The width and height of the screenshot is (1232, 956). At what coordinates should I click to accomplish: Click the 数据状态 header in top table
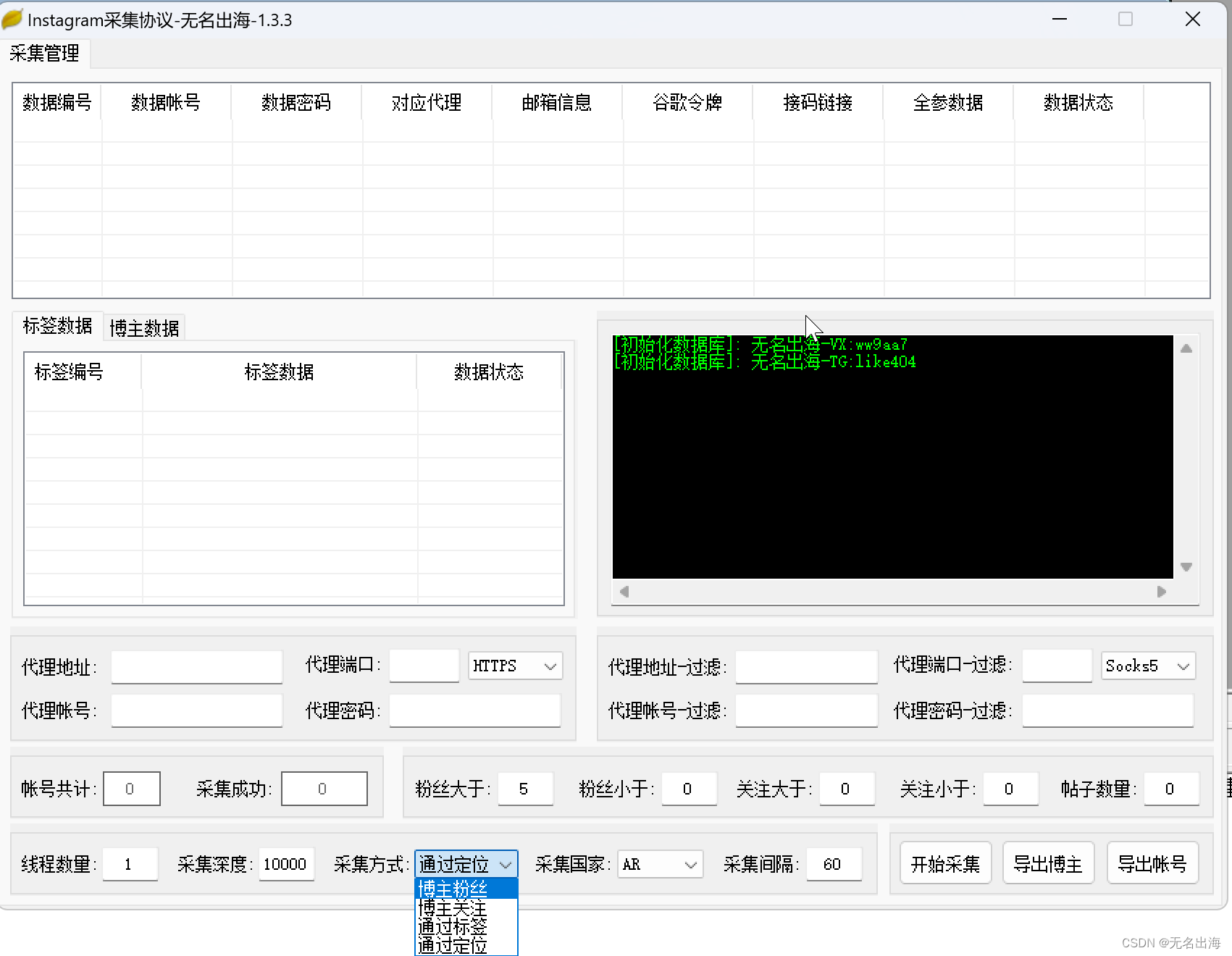point(1078,103)
